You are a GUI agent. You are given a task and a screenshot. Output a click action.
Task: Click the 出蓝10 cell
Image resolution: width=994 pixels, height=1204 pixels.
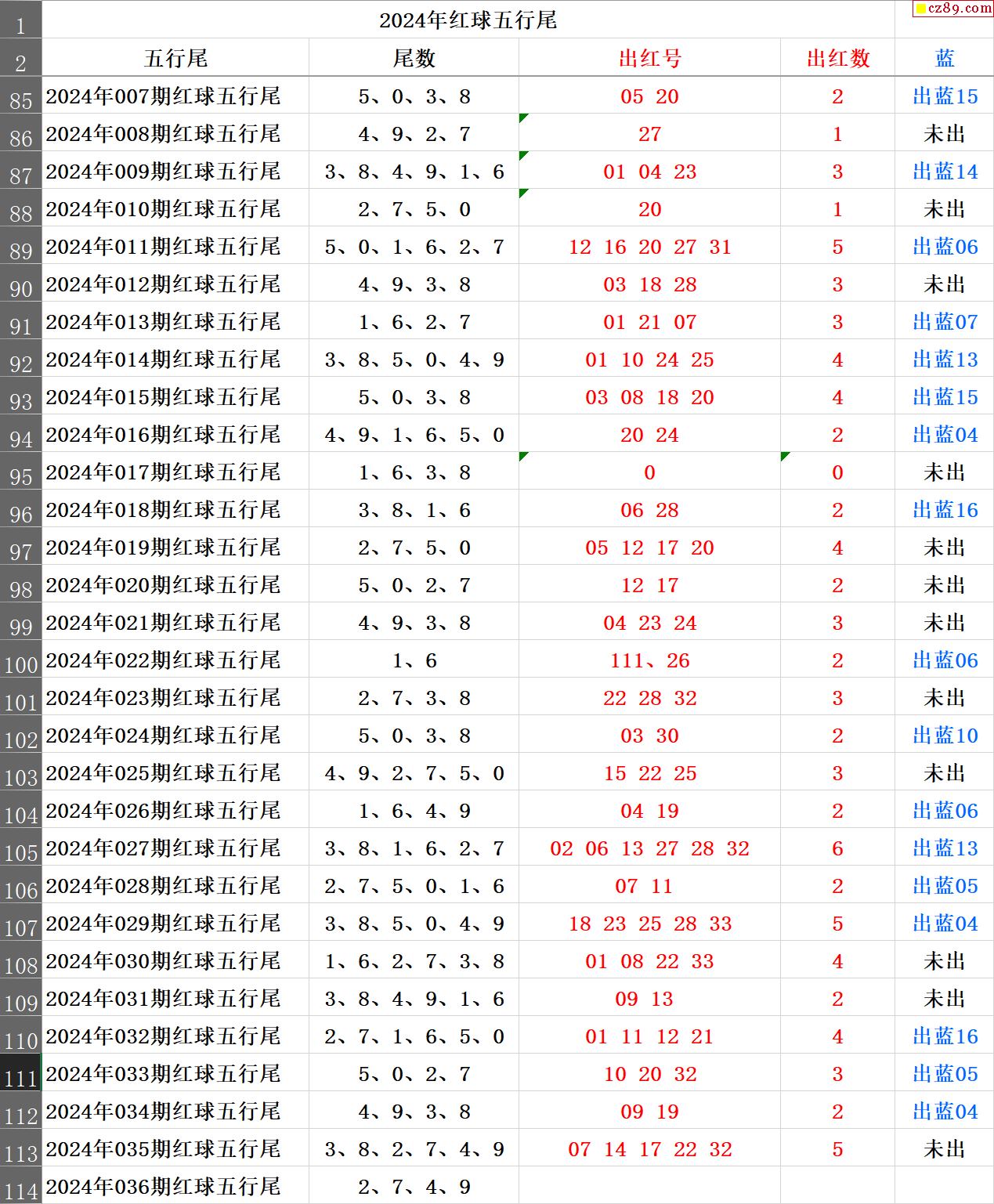[x=945, y=736]
